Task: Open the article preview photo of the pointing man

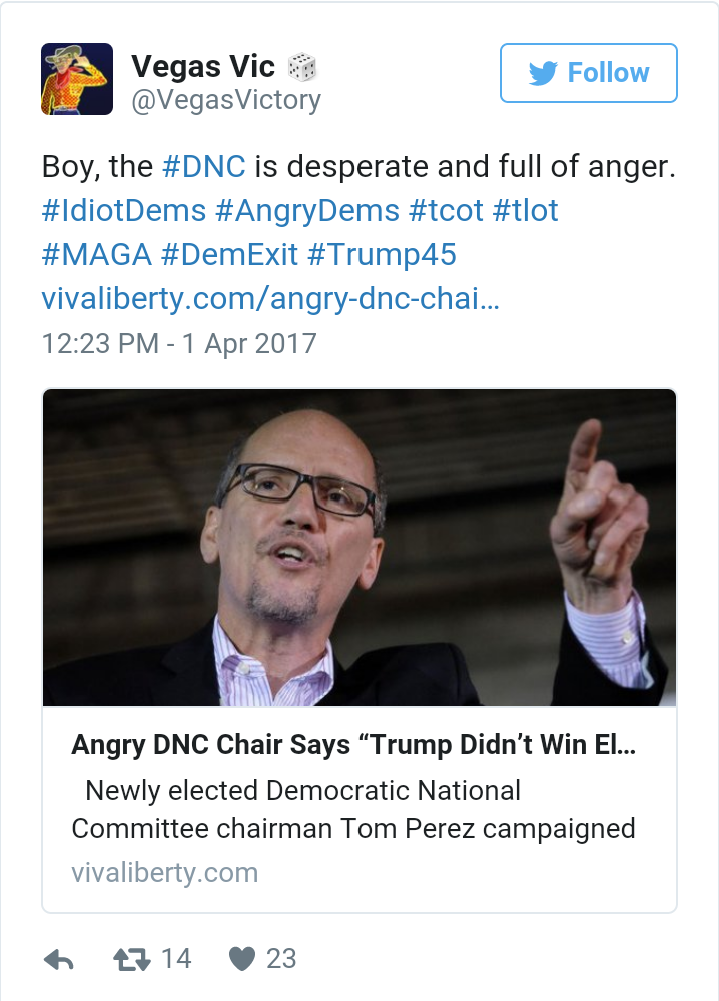Action: [x=359, y=548]
